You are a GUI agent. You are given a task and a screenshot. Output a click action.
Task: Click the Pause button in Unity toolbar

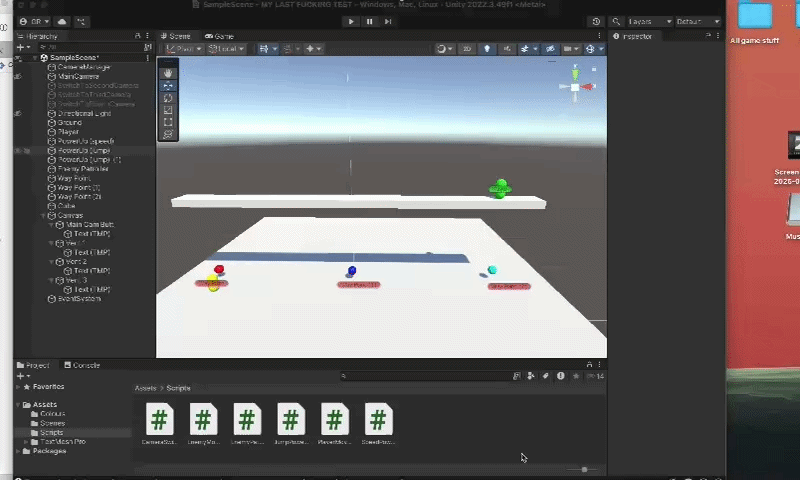369,21
